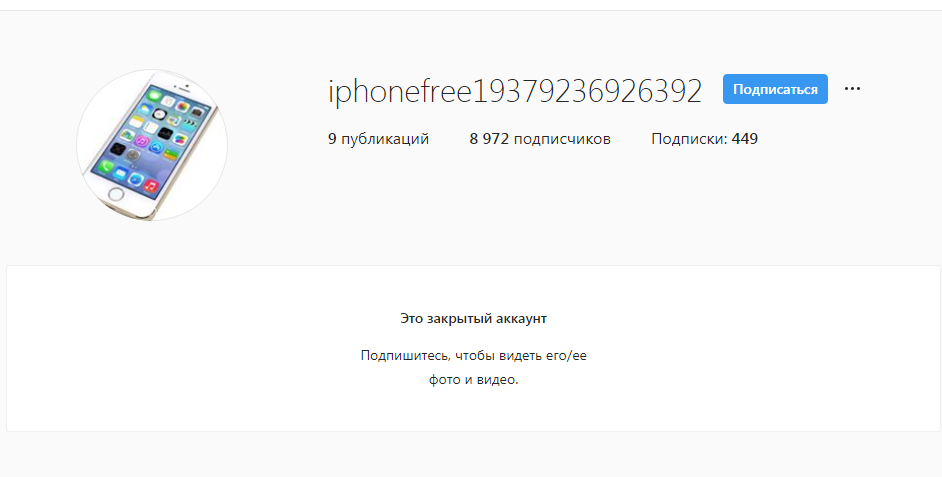Click the Подпишитесь, чтобы видеть его/ее text
This screenshot has width=942, height=477.
pyautogui.click(x=473, y=355)
